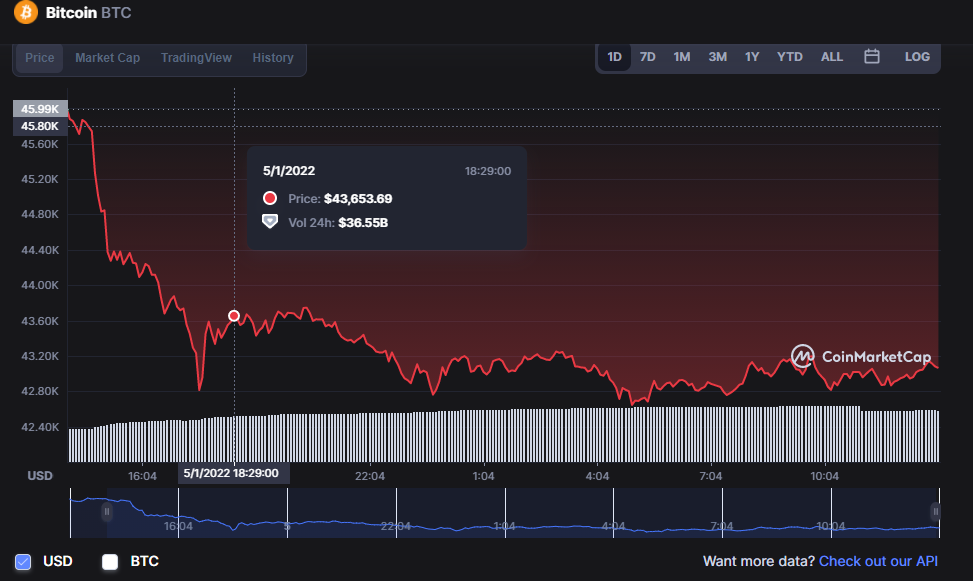Grab the left range navigator handle
973x581 pixels.
tap(107, 512)
